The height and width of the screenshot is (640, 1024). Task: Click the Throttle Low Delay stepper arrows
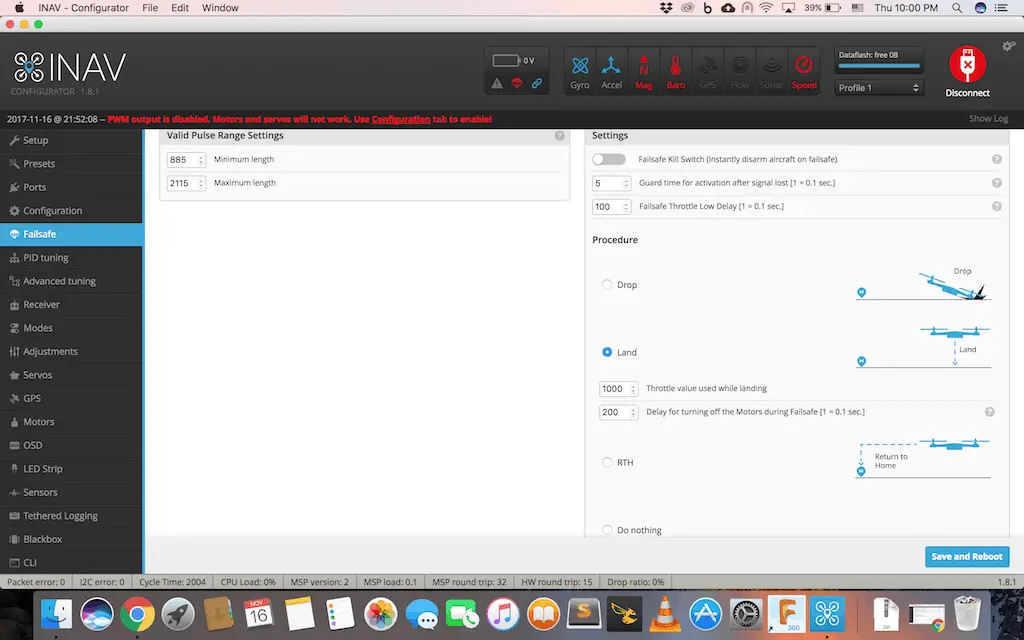pos(626,207)
